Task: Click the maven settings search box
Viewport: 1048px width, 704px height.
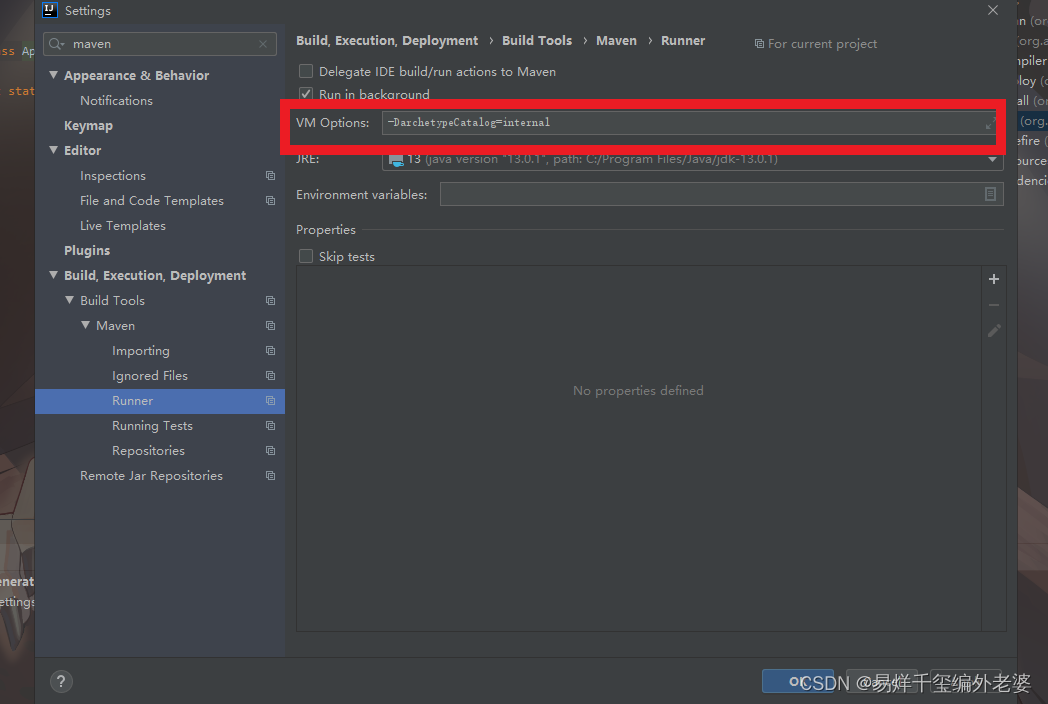Action: 160,44
